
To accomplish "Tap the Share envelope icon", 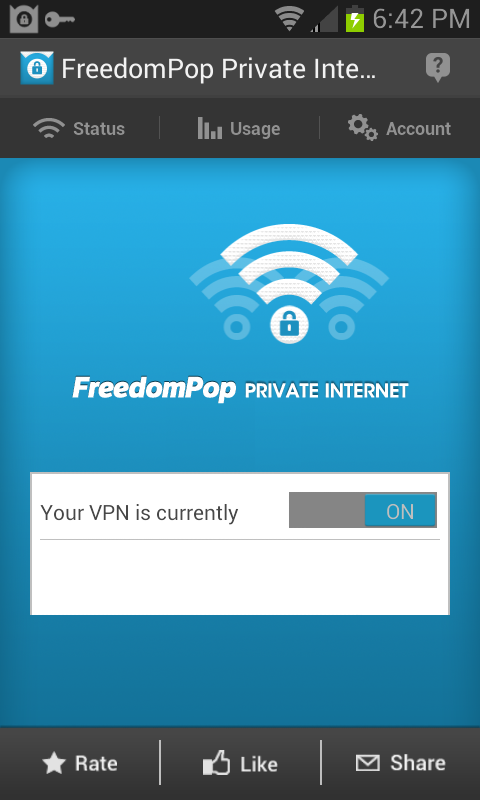I will coord(368,763).
